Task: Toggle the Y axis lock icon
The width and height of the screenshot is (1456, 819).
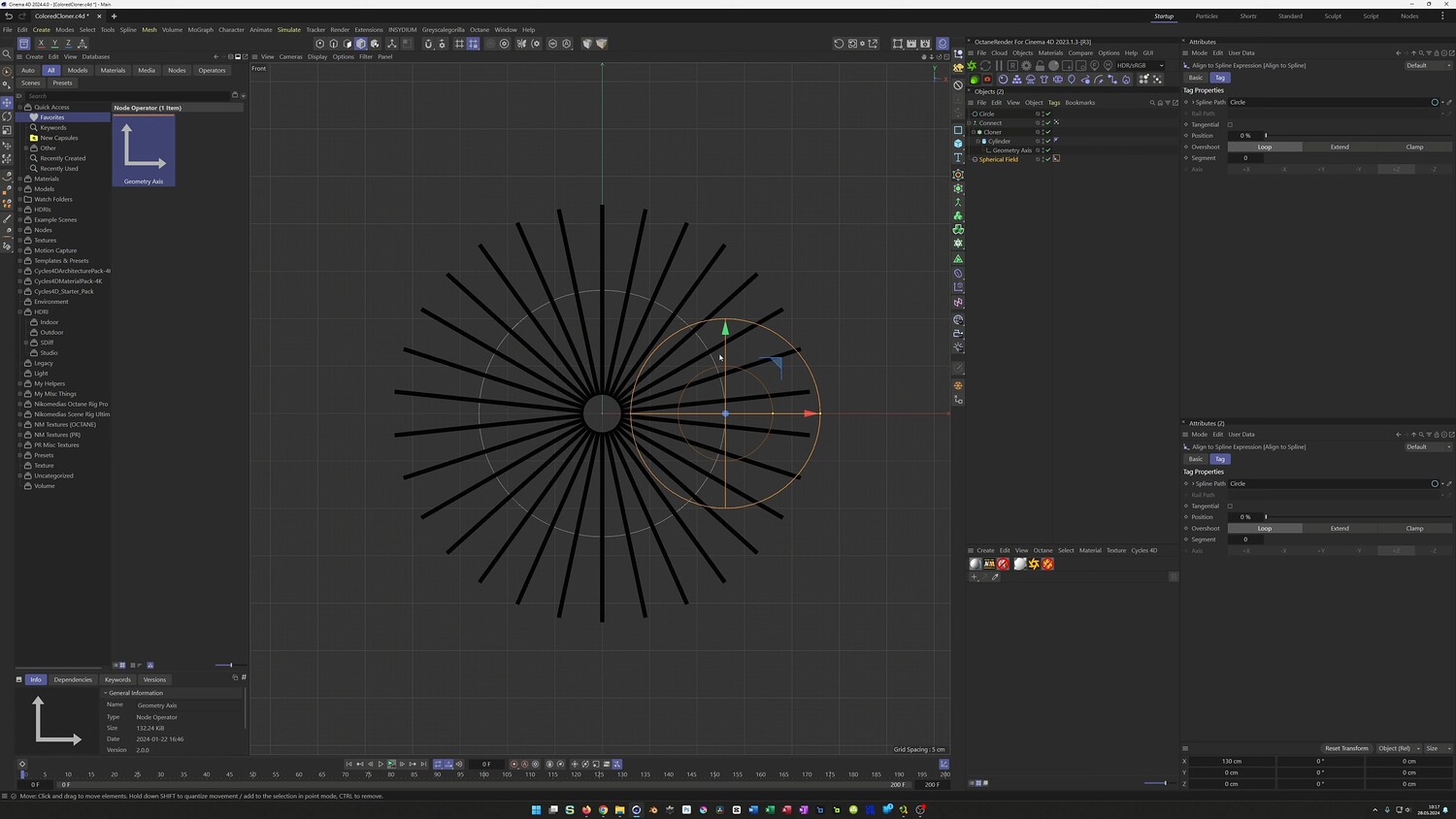Action: click(54, 44)
